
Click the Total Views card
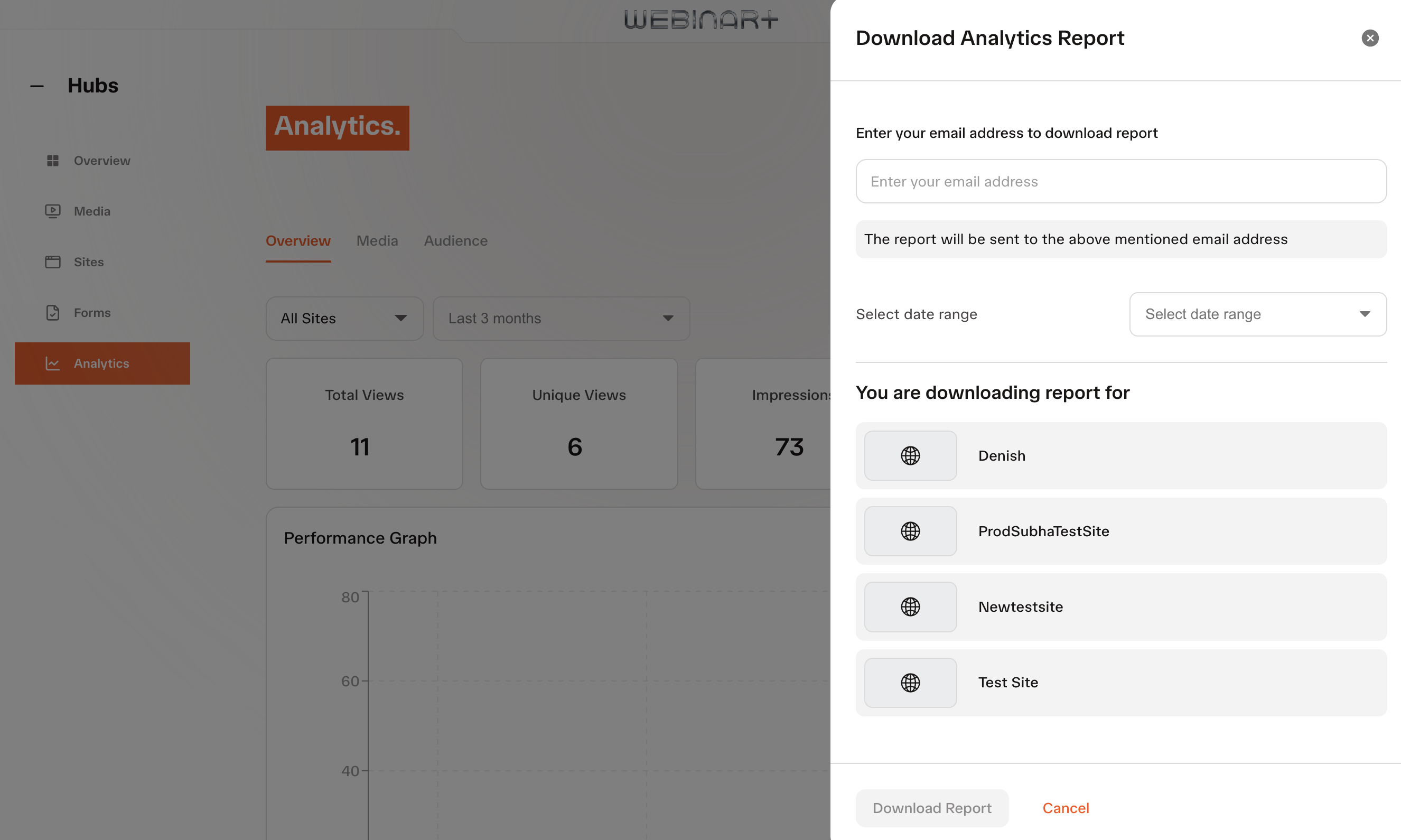pos(365,423)
